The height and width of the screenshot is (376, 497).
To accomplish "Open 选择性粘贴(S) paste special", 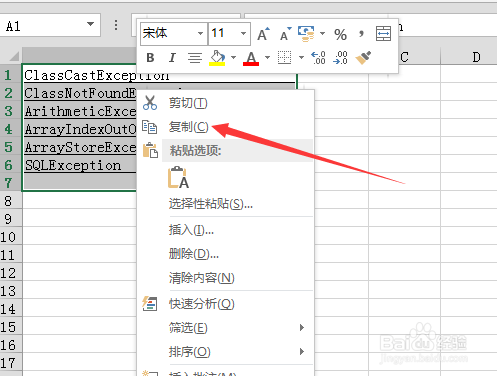I will coord(225,203).
